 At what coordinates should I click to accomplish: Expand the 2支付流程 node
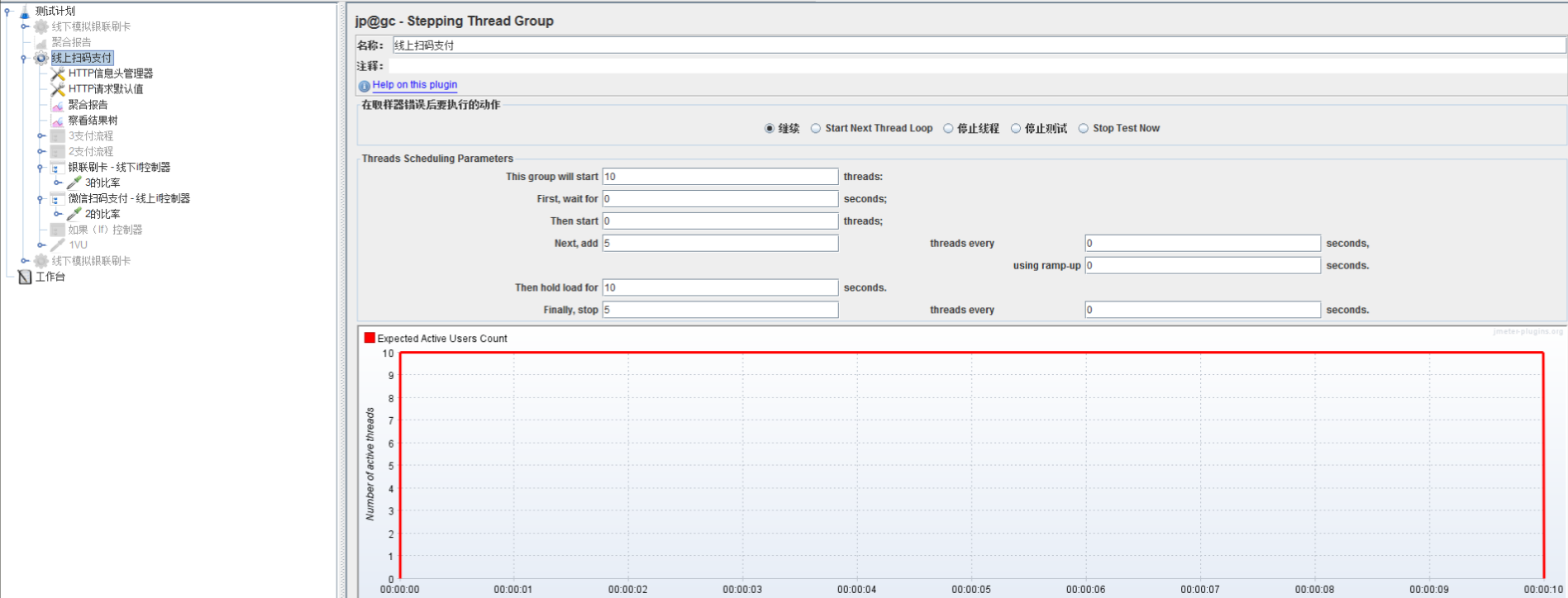pos(41,152)
